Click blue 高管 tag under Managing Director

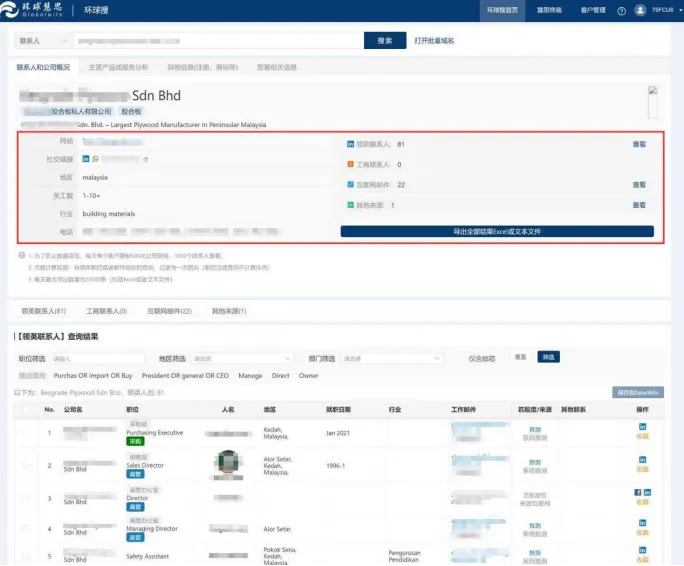tap(135, 538)
